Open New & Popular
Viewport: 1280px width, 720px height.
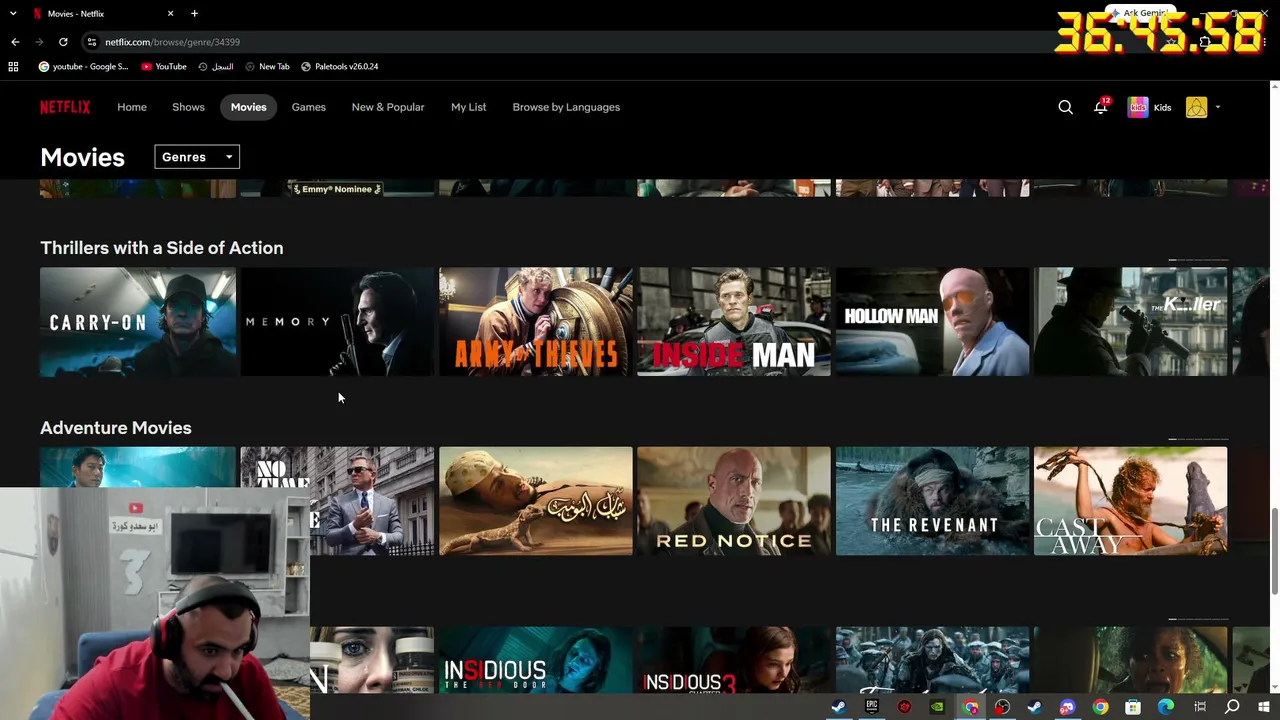pos(388,107)
